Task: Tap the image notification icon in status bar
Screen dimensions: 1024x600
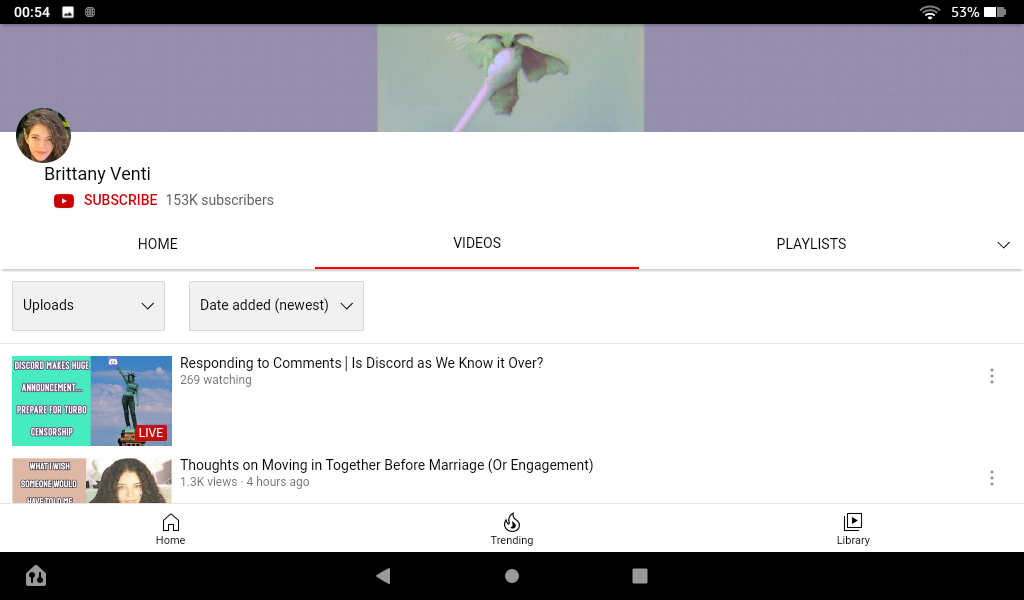Action: [68, 12]
